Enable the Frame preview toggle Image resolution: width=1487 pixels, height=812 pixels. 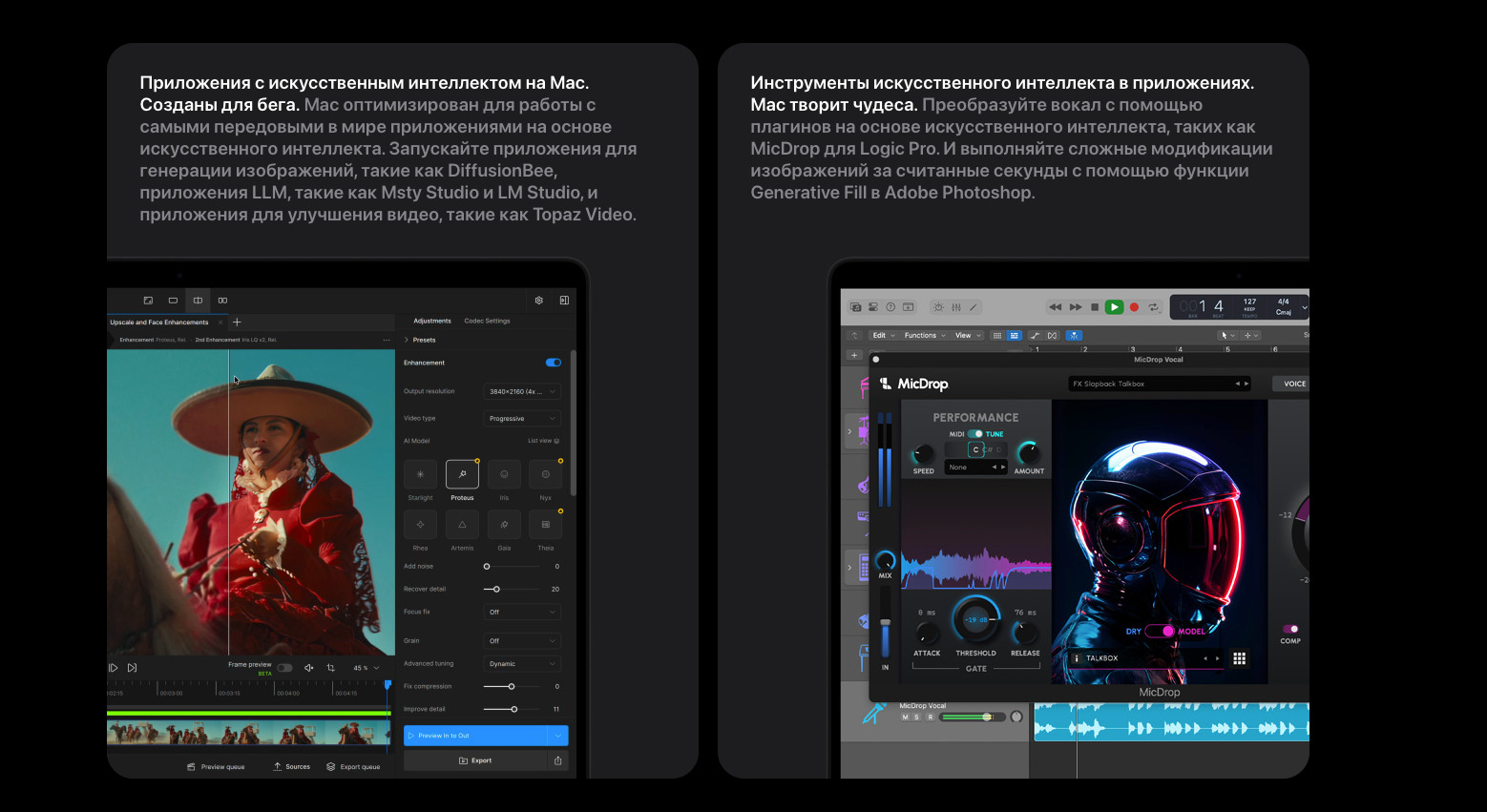(x=284, y=668)
